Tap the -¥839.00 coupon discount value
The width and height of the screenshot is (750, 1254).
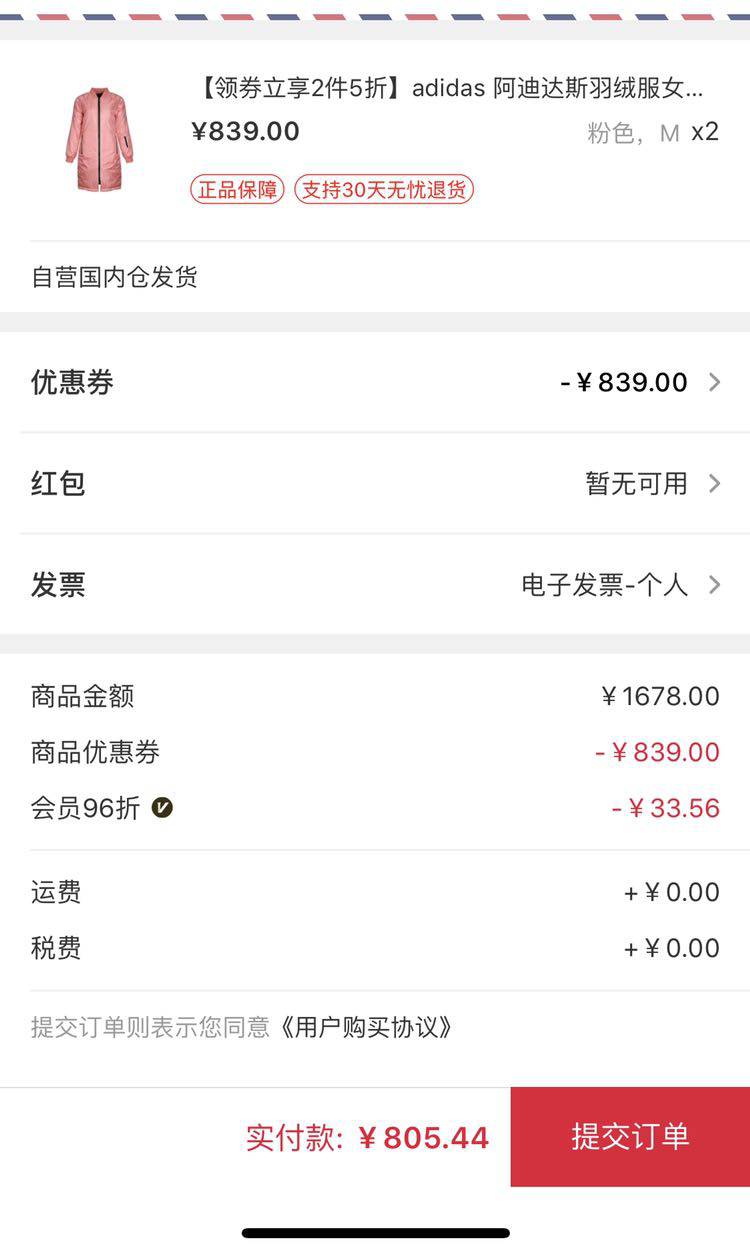624,382
